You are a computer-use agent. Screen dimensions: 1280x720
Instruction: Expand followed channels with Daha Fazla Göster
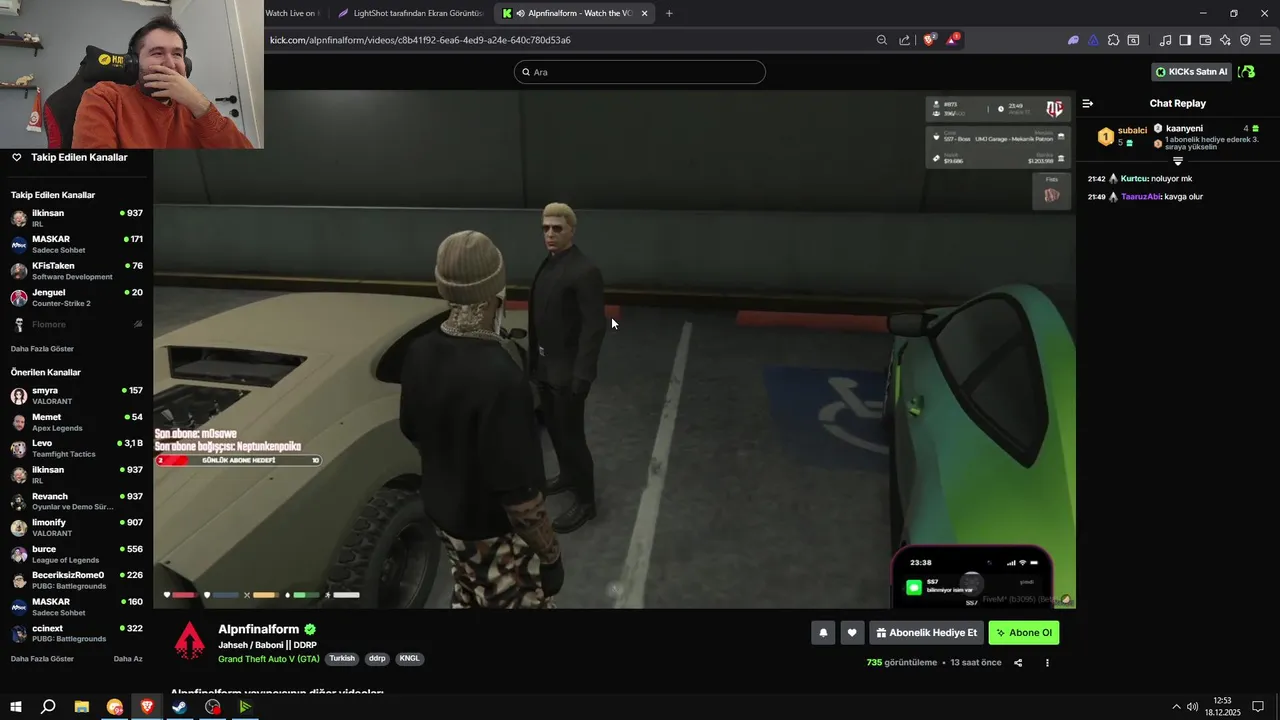[42, 349]
